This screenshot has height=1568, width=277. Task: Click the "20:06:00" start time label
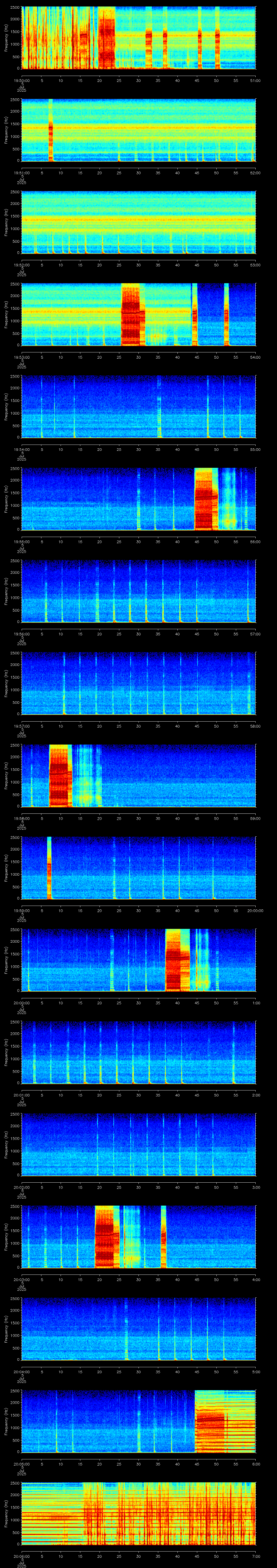(x=22, y=1556)
